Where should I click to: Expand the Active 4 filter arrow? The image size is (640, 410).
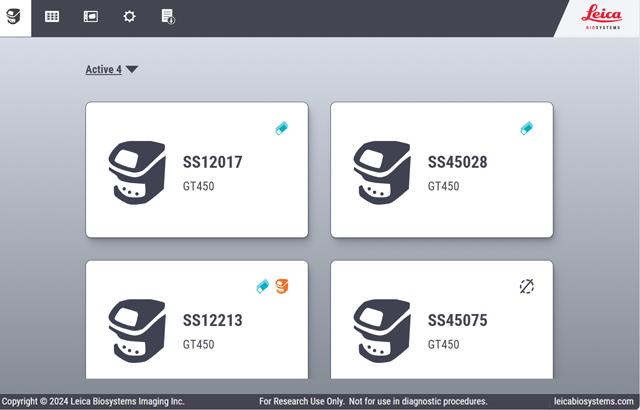pyautogui.click(x=131, y=69)
